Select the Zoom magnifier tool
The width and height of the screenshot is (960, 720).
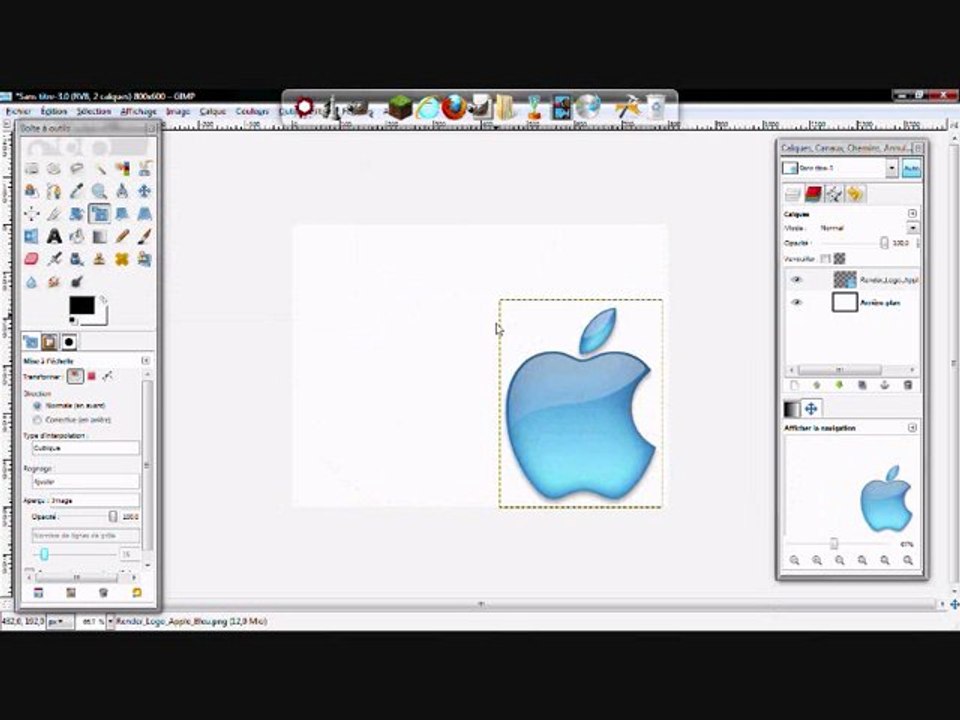pos(99,191)
